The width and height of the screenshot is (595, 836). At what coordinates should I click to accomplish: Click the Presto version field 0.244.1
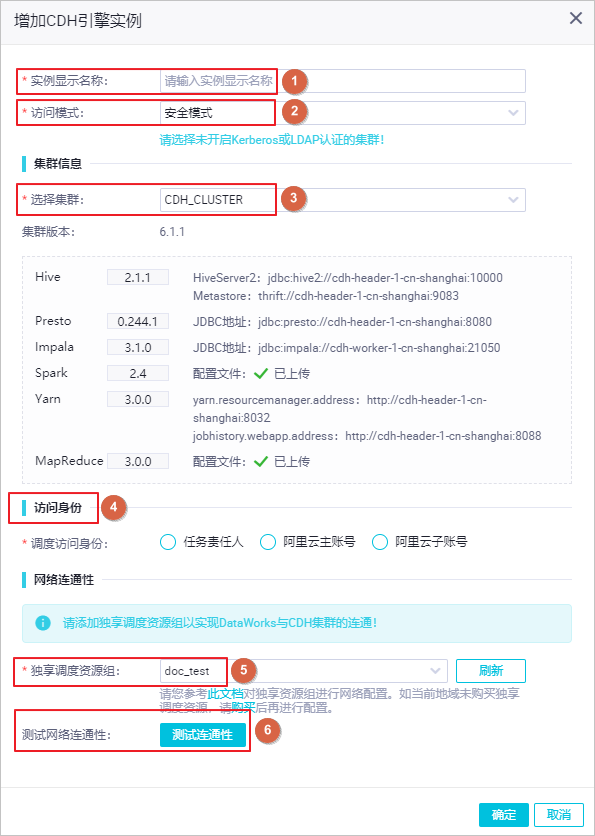point(138,321)
